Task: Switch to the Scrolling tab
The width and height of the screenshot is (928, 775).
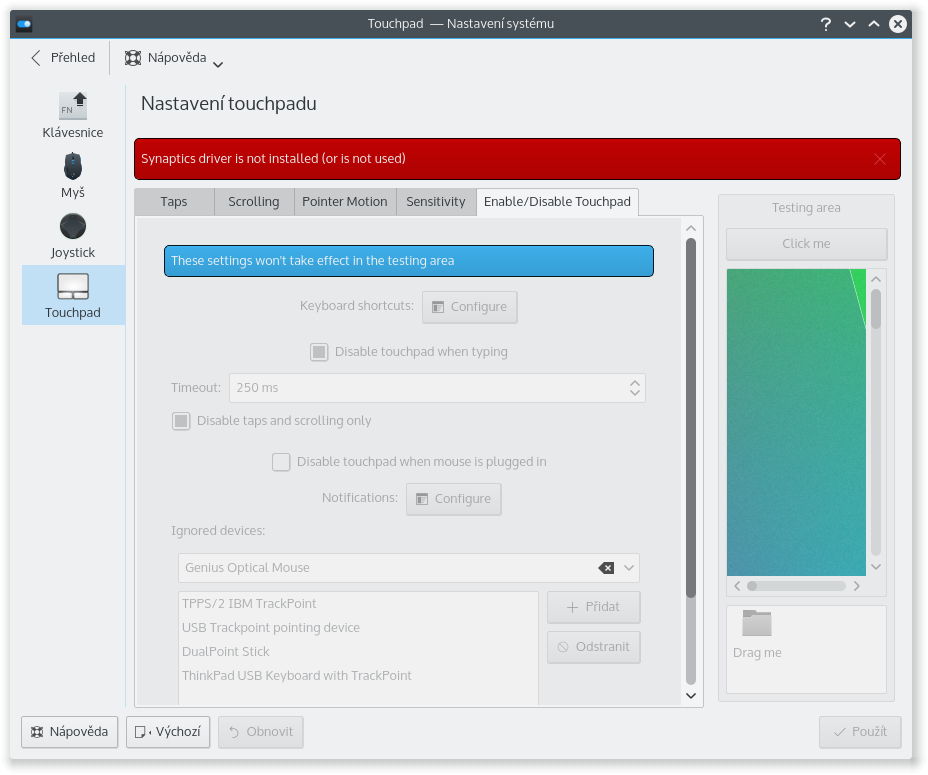Action: point(254,202)
